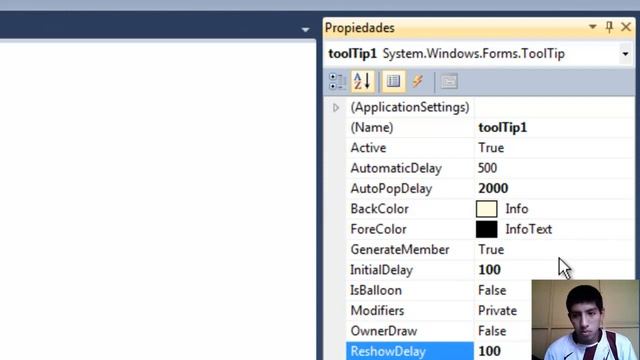
Task: Click the ForeColor value text InfoText
Action: click(529, 229)
